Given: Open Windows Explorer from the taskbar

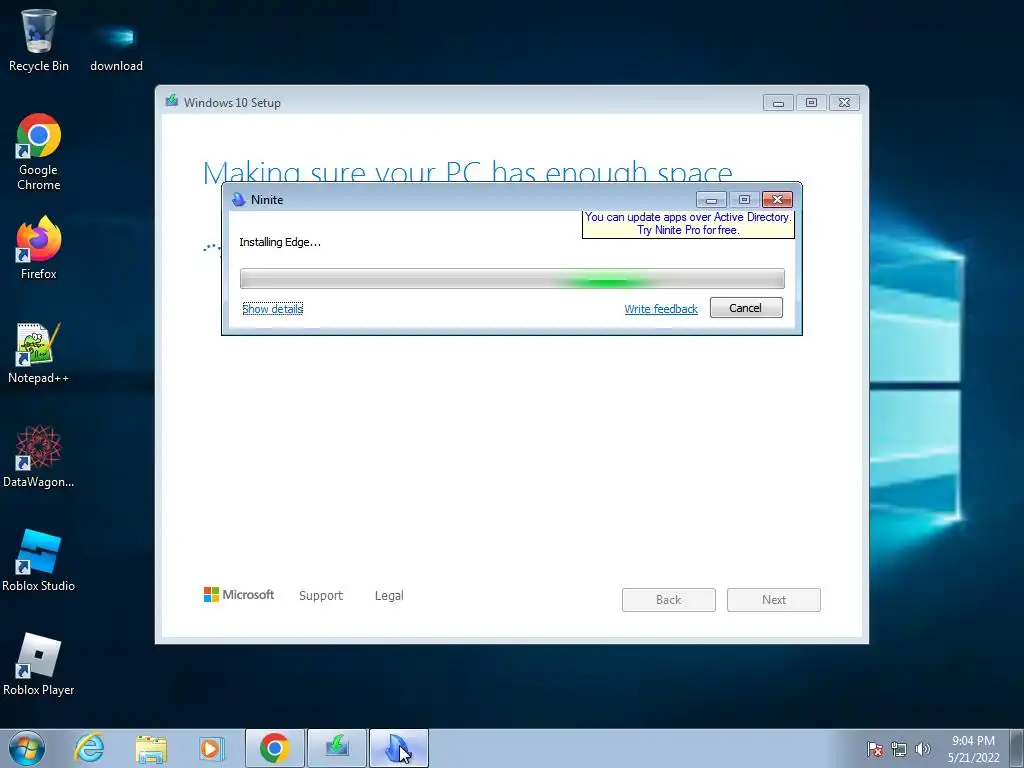Looking at the screenshot, I should pyautogui.click(x=152, y=748).
